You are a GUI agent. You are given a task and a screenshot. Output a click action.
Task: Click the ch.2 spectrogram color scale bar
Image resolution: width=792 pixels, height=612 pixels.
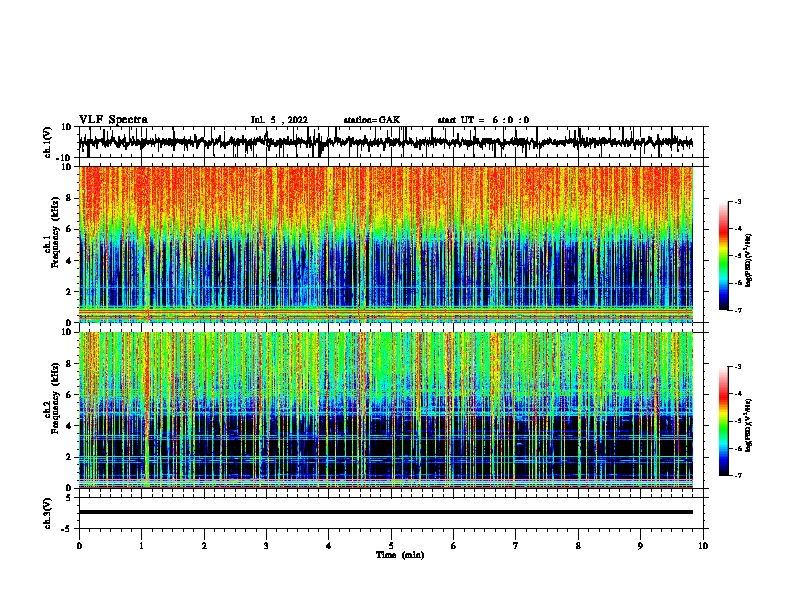click(724, 421)
